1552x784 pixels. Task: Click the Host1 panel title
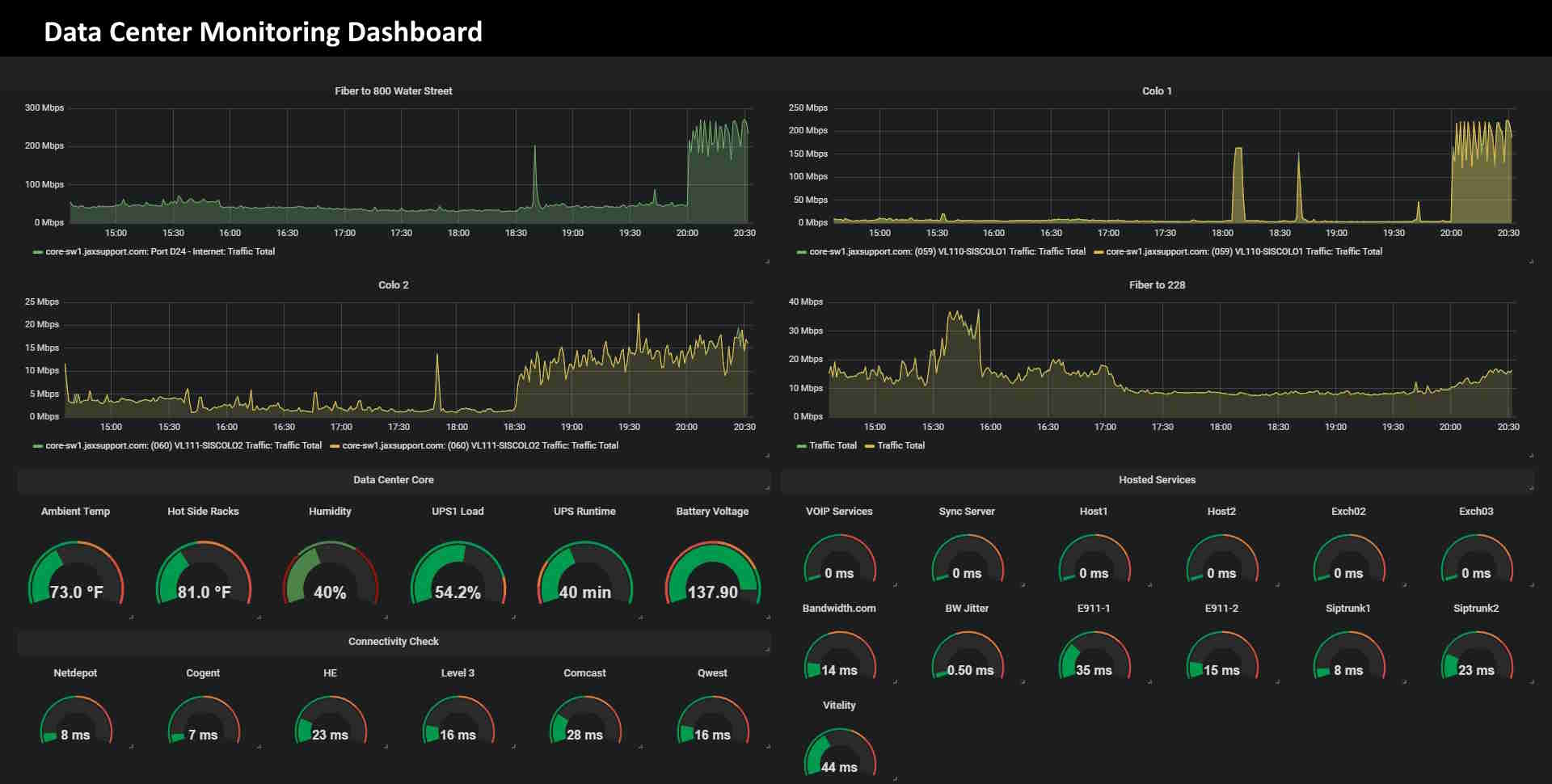click(x=1094, y=512)
